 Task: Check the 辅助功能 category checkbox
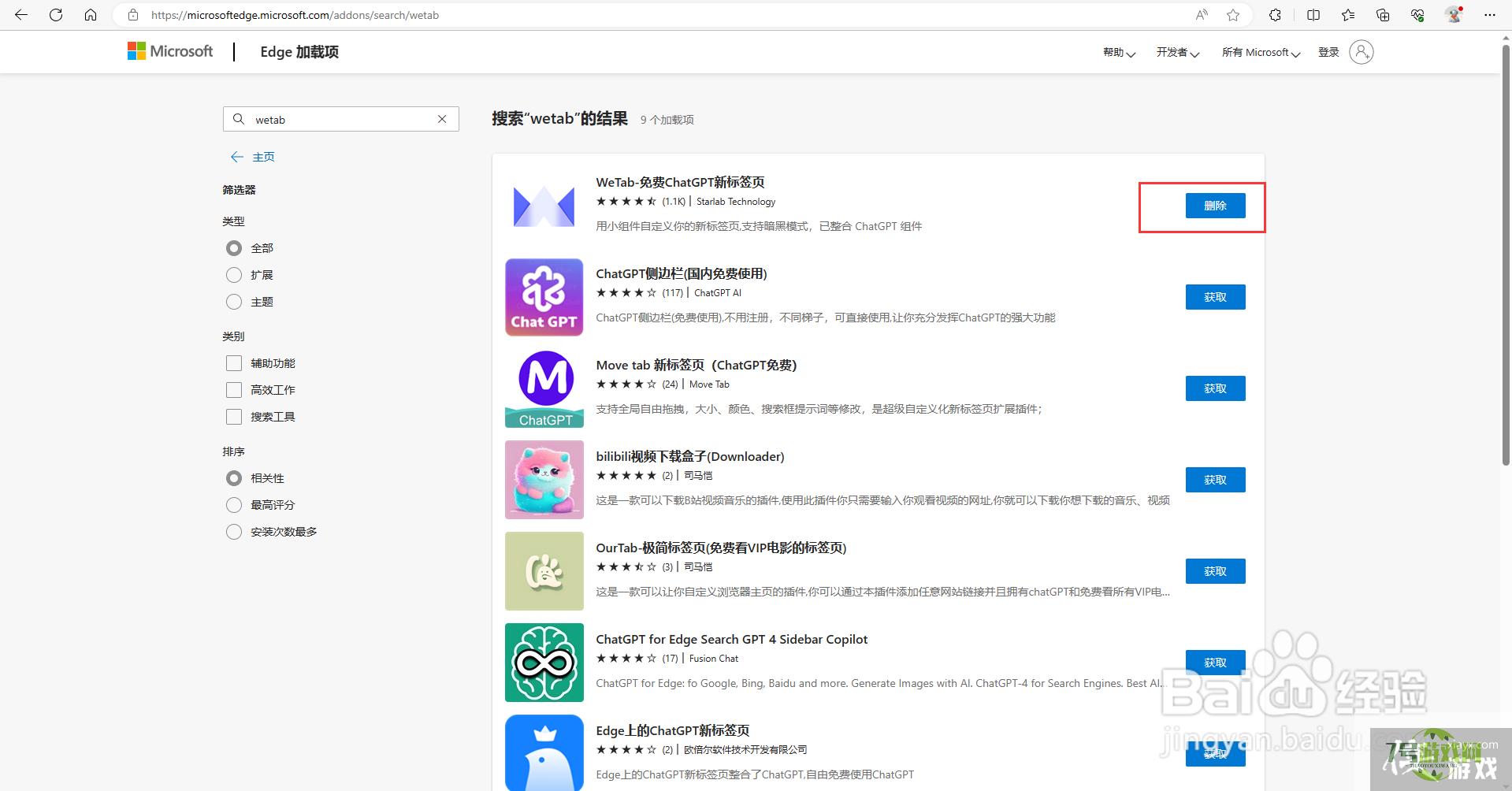point(234,363)
